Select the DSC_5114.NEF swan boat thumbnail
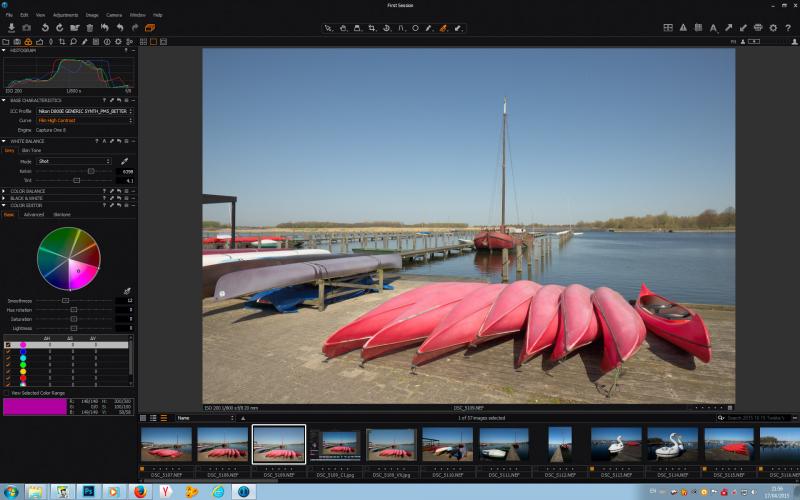The width and height of the screenshot is (800, 500). coord(672,444)
